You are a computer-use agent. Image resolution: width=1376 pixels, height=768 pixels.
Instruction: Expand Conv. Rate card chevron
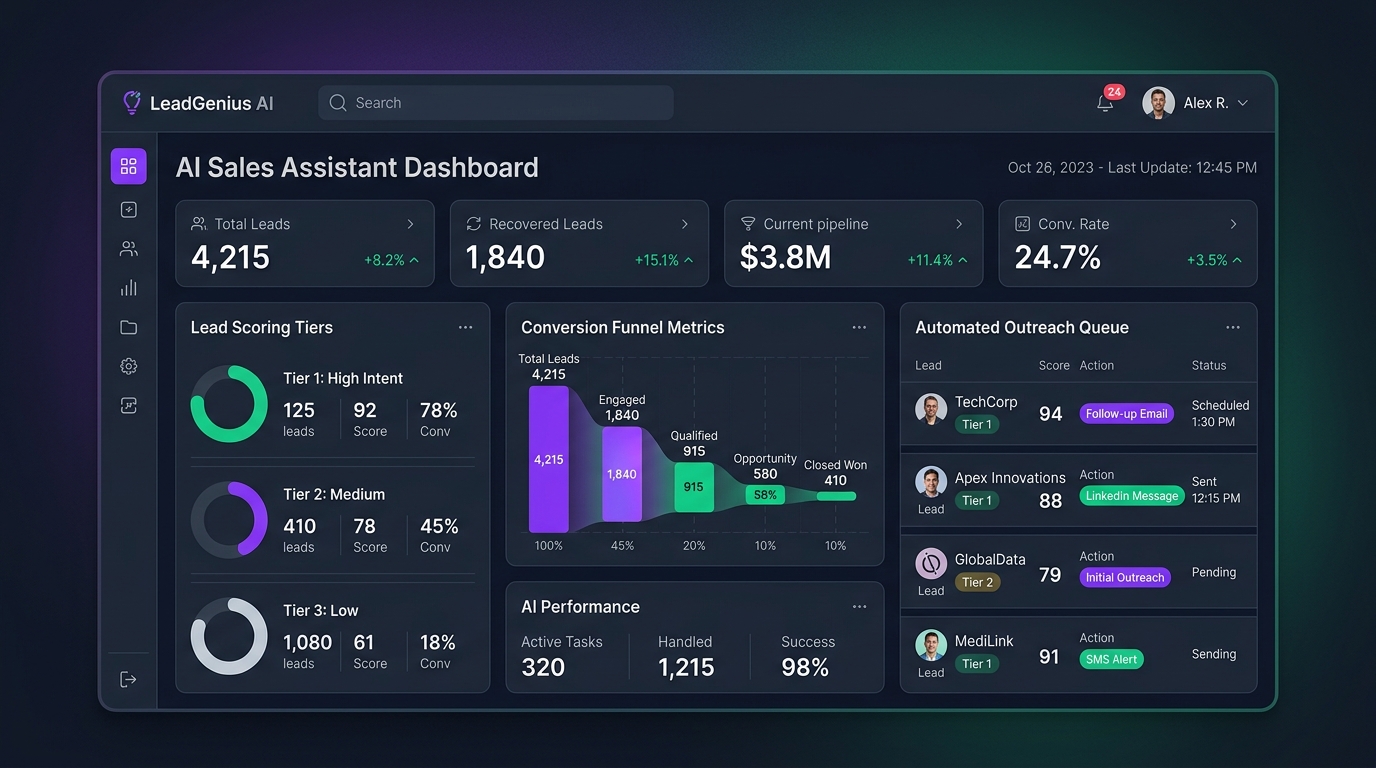coord(1233,224)
